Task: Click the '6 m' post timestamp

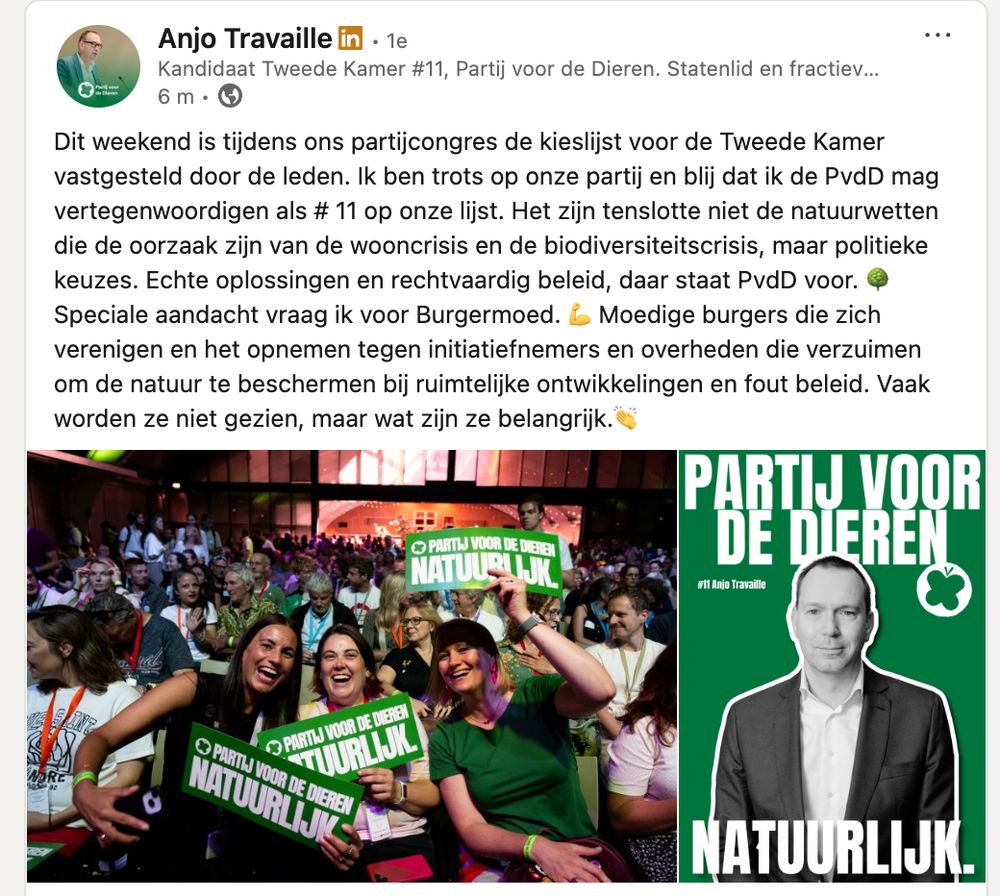Action: pyautogui.click(x=176, y=96)
